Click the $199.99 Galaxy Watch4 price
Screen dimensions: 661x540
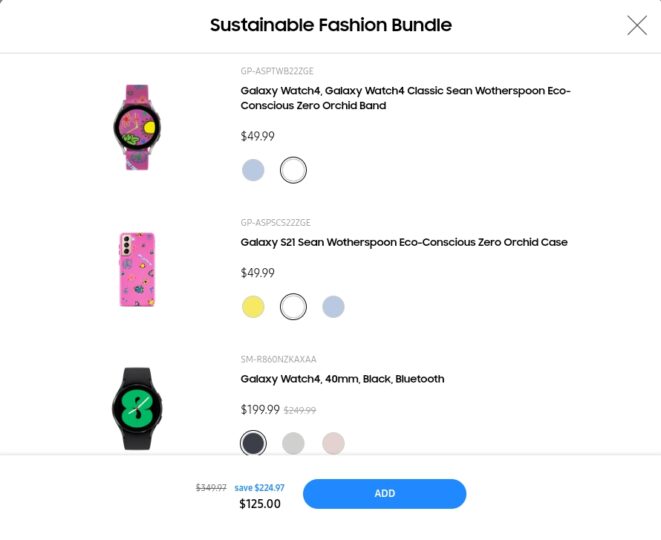pos(260,409)
